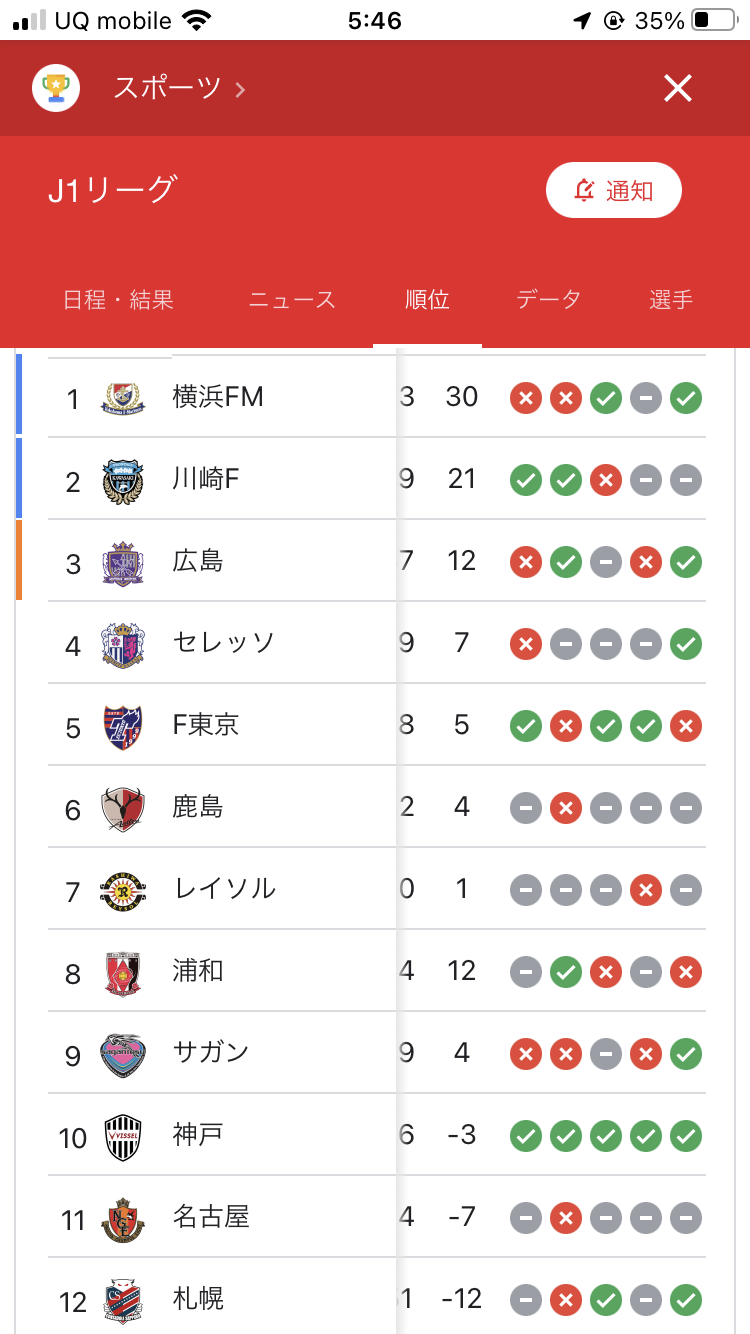Open the ニュース tab
This screenshot has height=1334, width=750.
[292, 299]
